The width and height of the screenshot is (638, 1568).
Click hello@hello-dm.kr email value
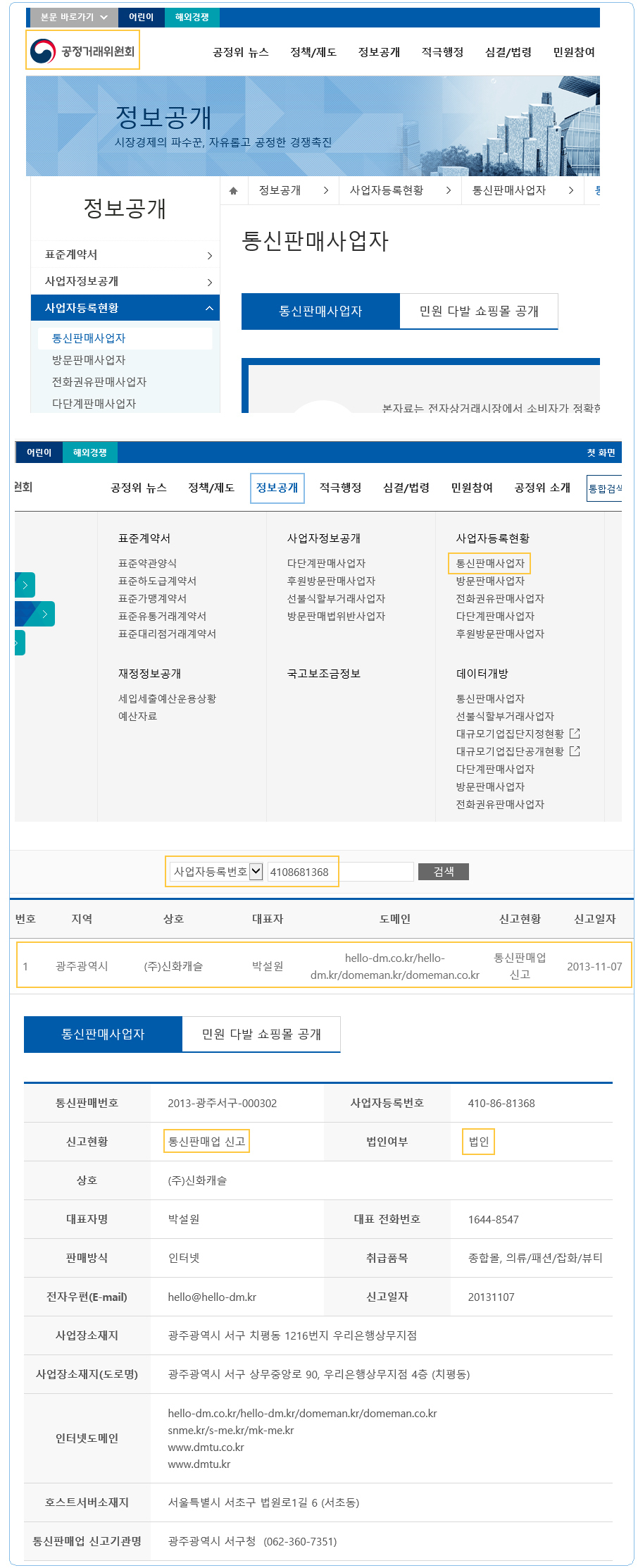[212, 1297]
